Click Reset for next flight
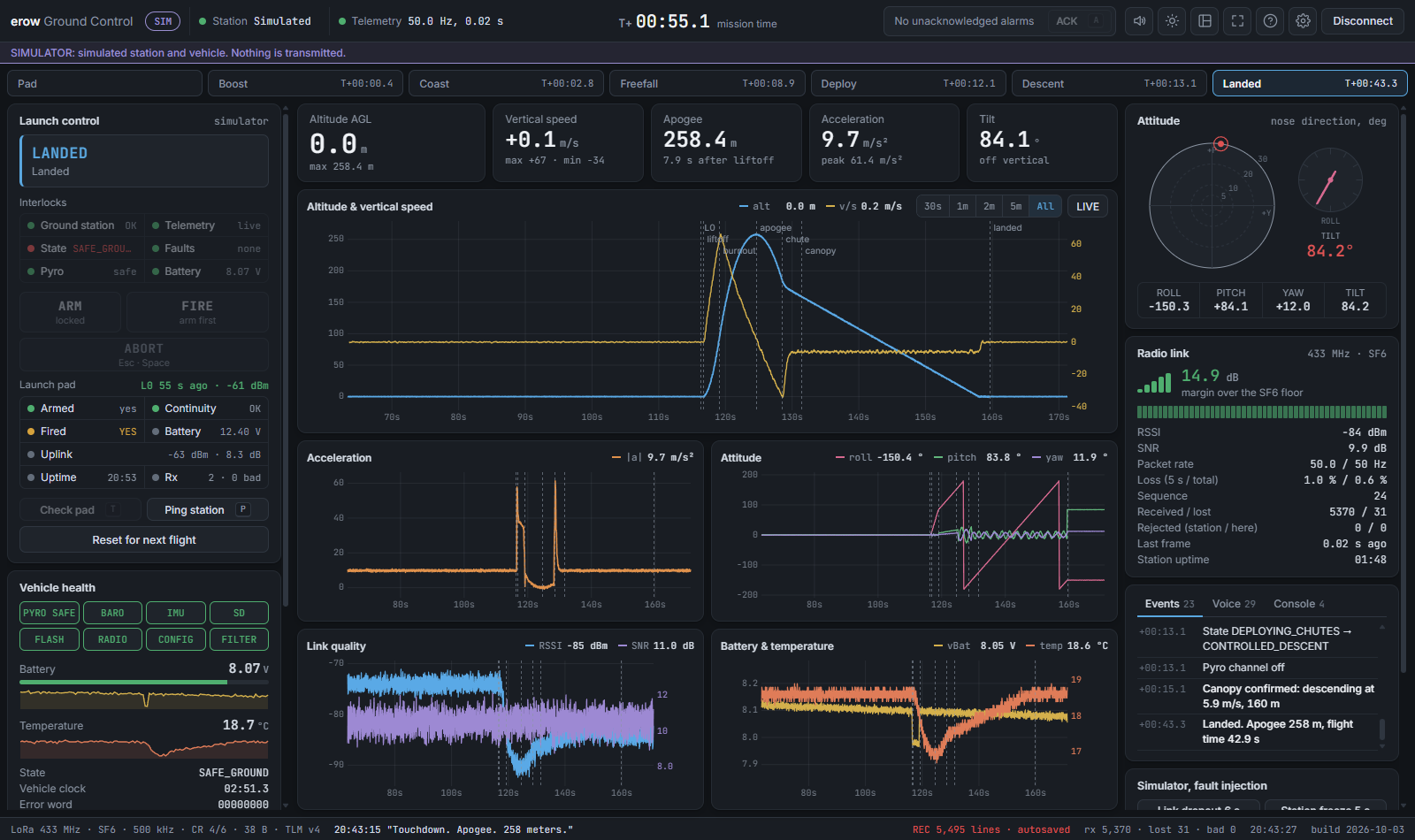The height and width of the screenshot is (840, 1415). click(144, 539)
